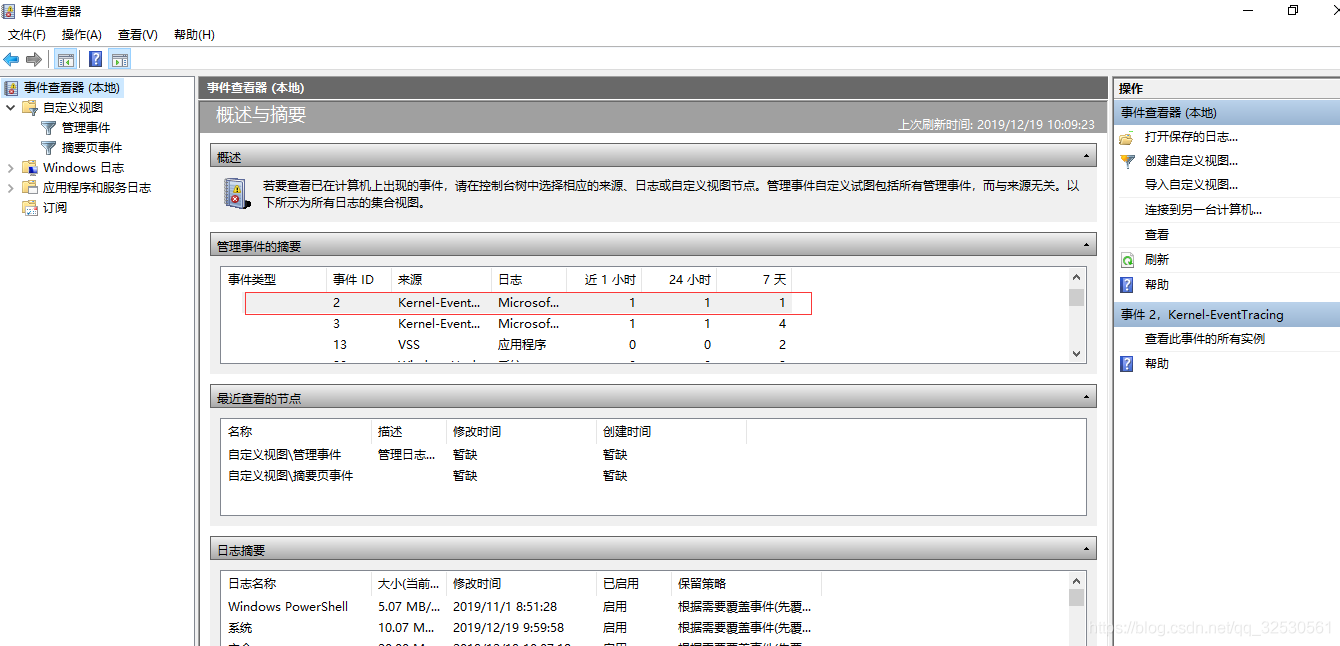
Task: Click the 创建自定义视图 funnel icon
Action: pos(1127,161)
